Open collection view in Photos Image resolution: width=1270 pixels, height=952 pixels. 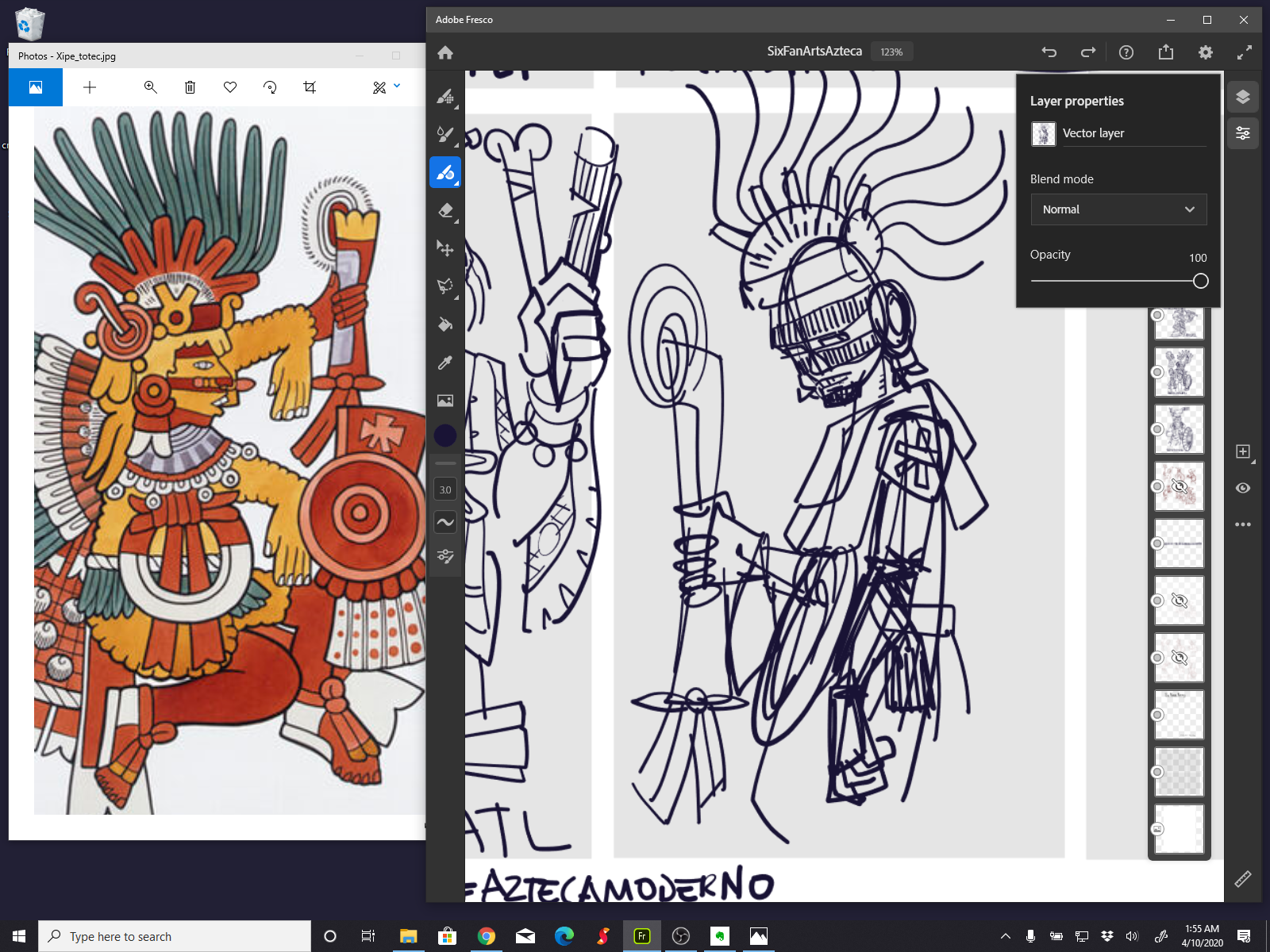(x=36, y=87)
